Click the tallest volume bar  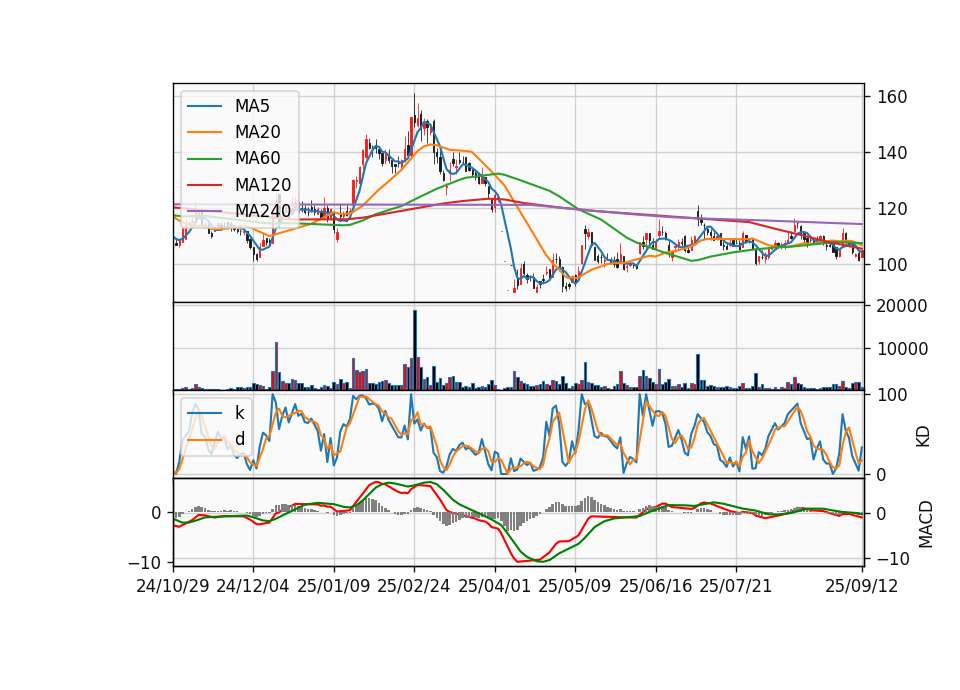tap(415, 350)
